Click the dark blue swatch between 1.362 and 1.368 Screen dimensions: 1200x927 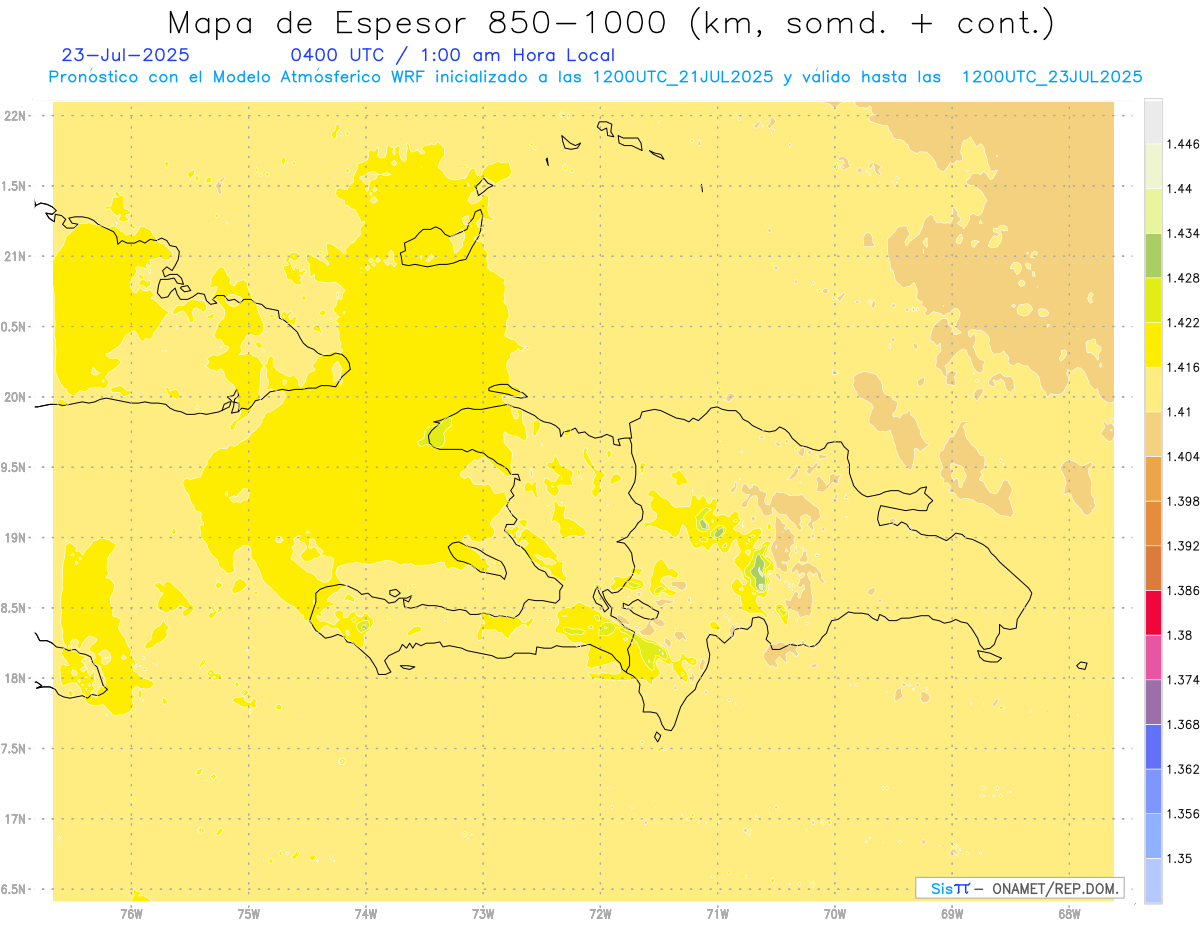[x=1153, y=746]
